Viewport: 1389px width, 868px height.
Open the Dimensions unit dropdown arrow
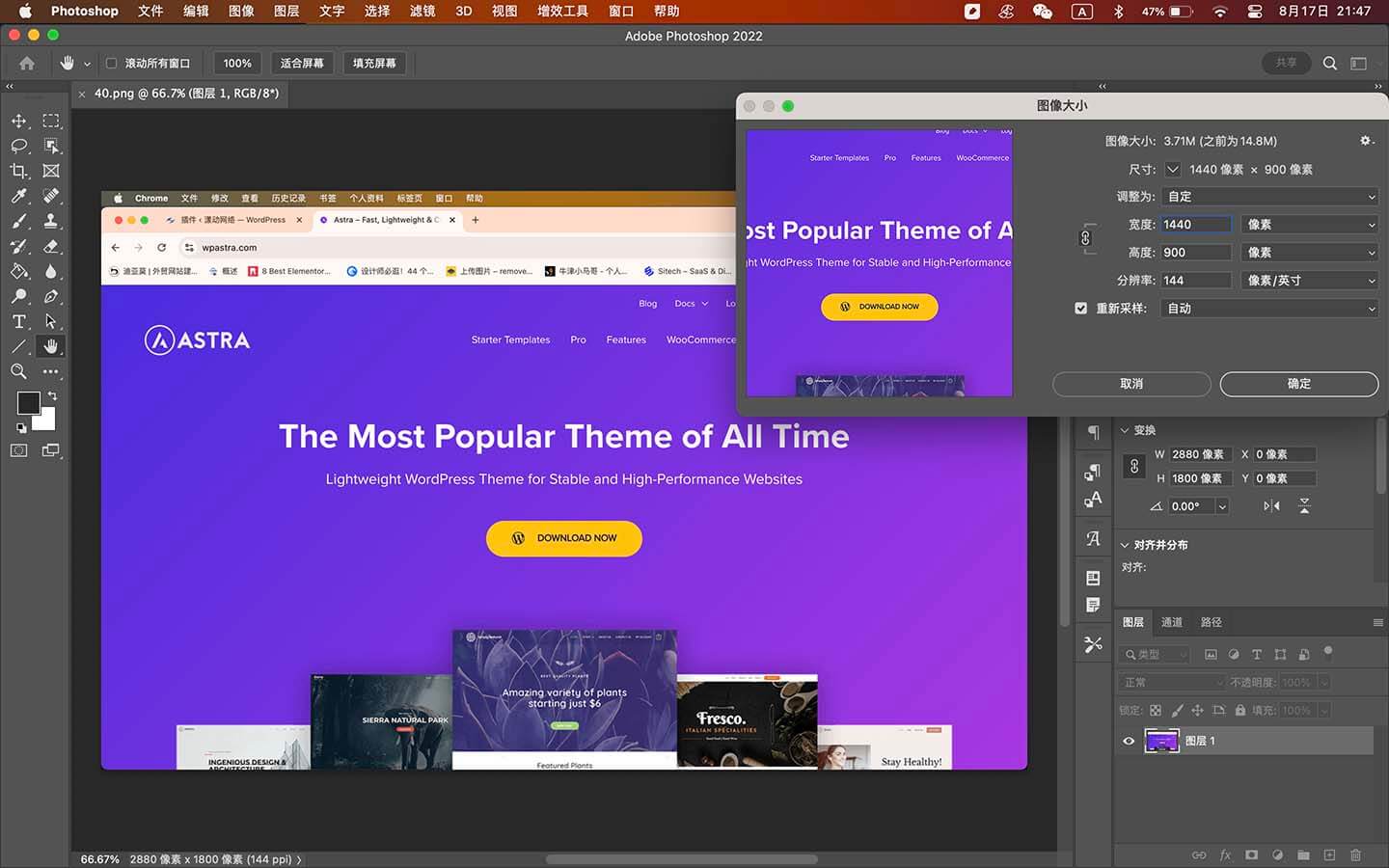[x=1173, y=169]
